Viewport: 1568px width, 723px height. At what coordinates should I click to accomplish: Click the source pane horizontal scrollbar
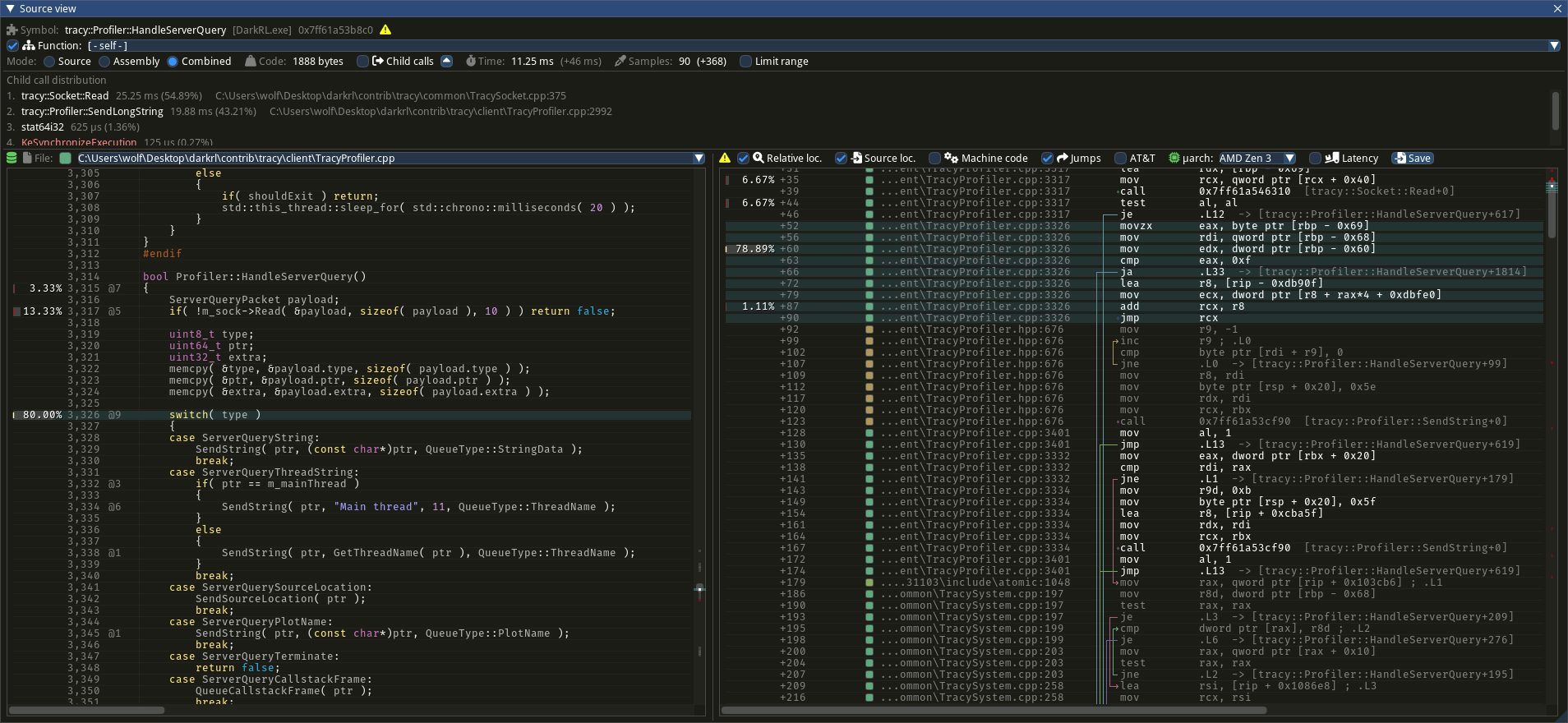coord(86,710)
